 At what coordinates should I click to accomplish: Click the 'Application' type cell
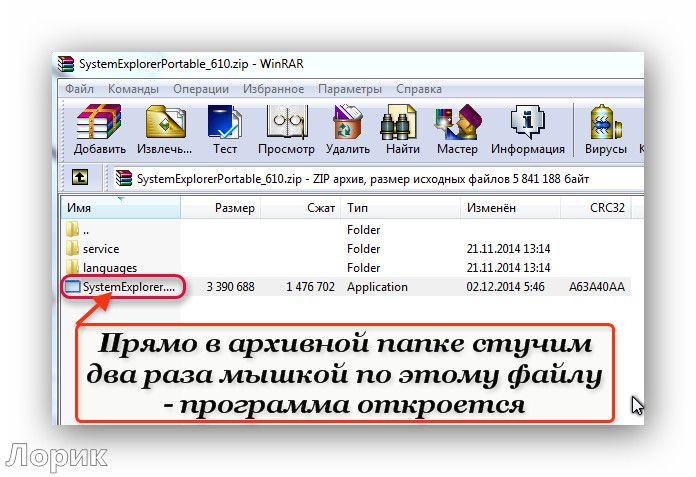click(x=377, y=287)
